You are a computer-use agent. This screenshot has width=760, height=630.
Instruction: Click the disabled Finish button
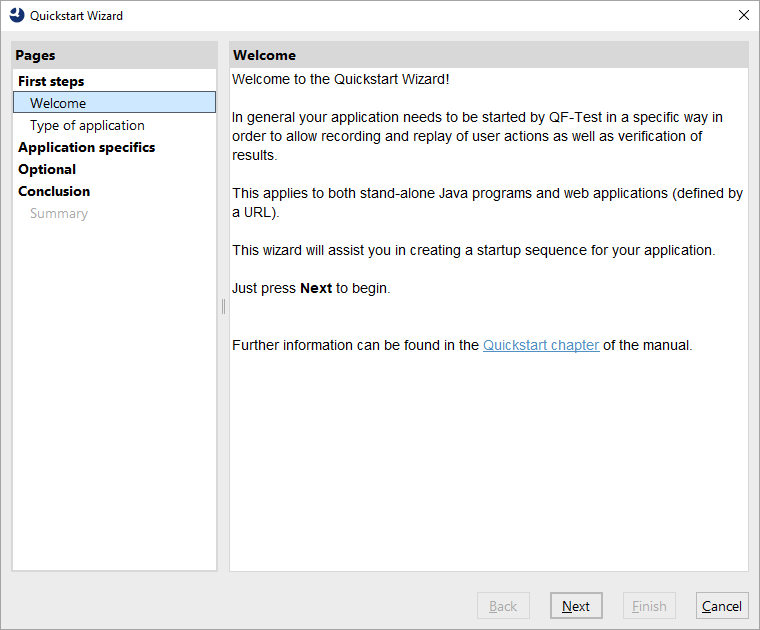649,606
